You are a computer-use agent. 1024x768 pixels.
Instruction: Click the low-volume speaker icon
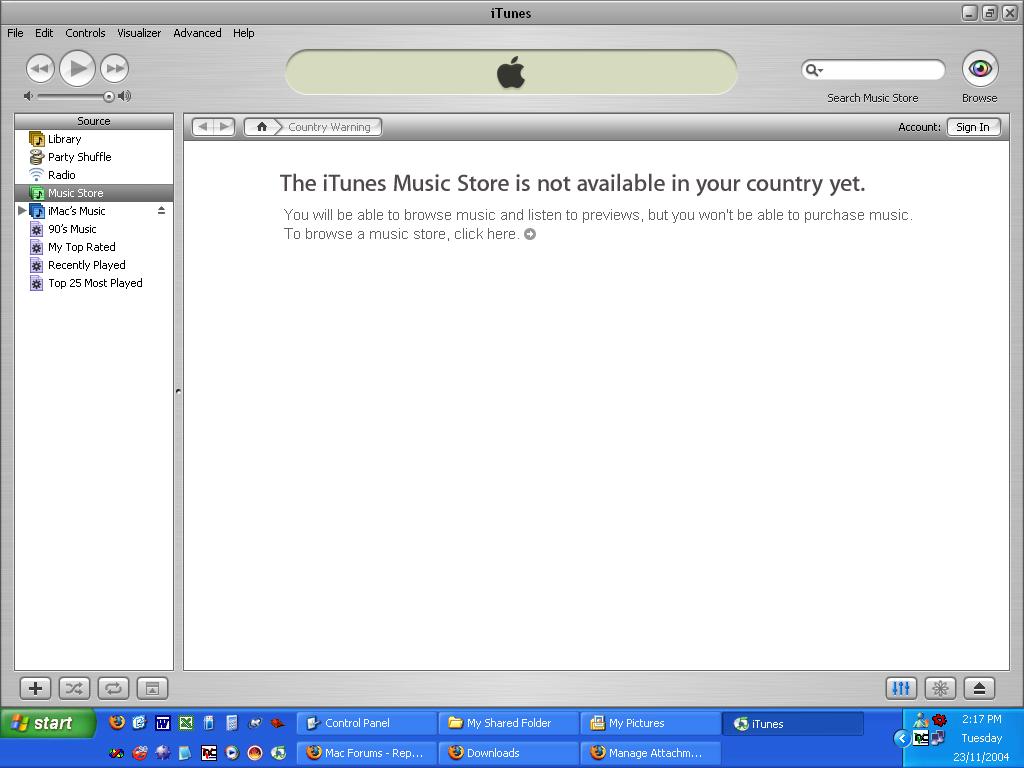tap(28, 96)
